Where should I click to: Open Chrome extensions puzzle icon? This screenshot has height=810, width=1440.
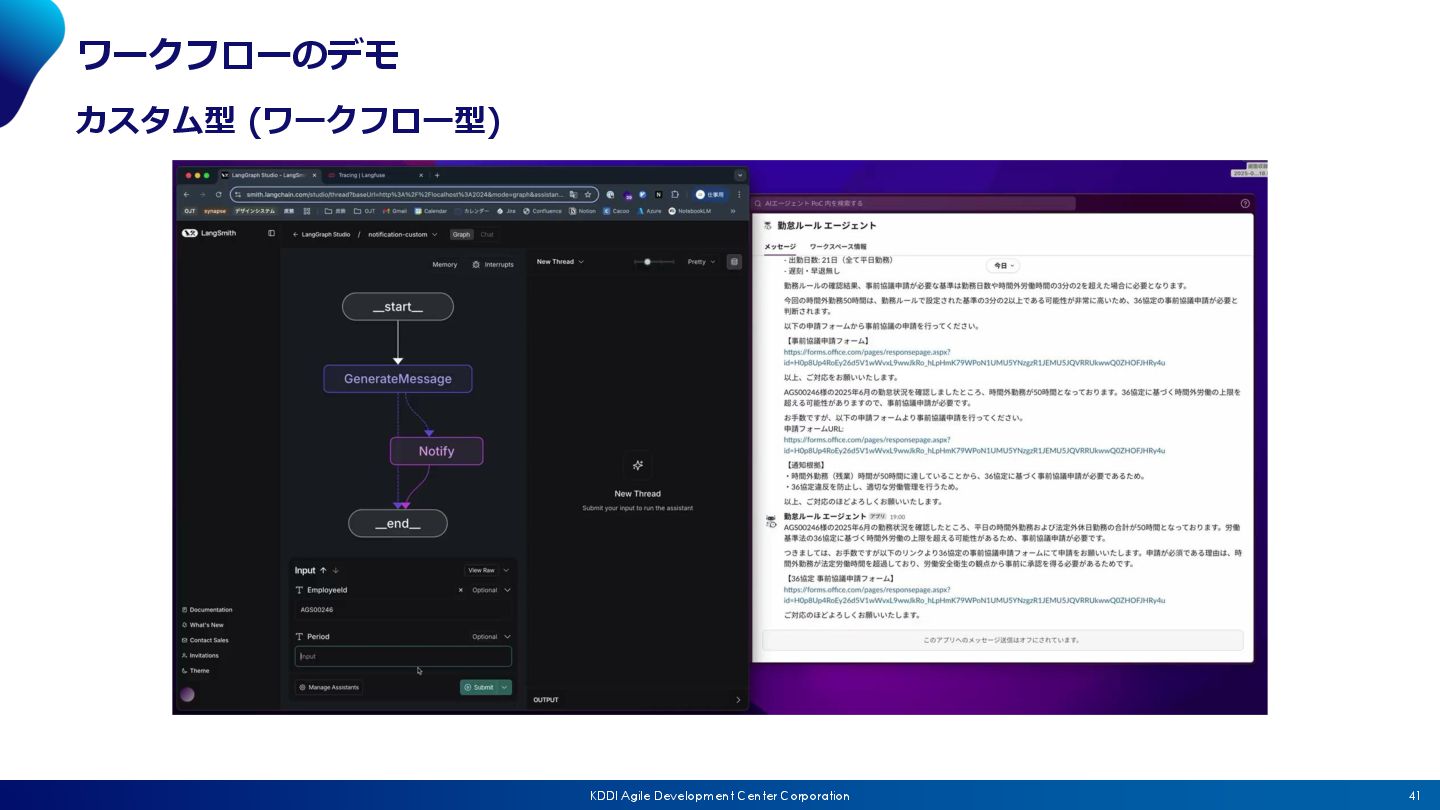click(x=675, y=194)
